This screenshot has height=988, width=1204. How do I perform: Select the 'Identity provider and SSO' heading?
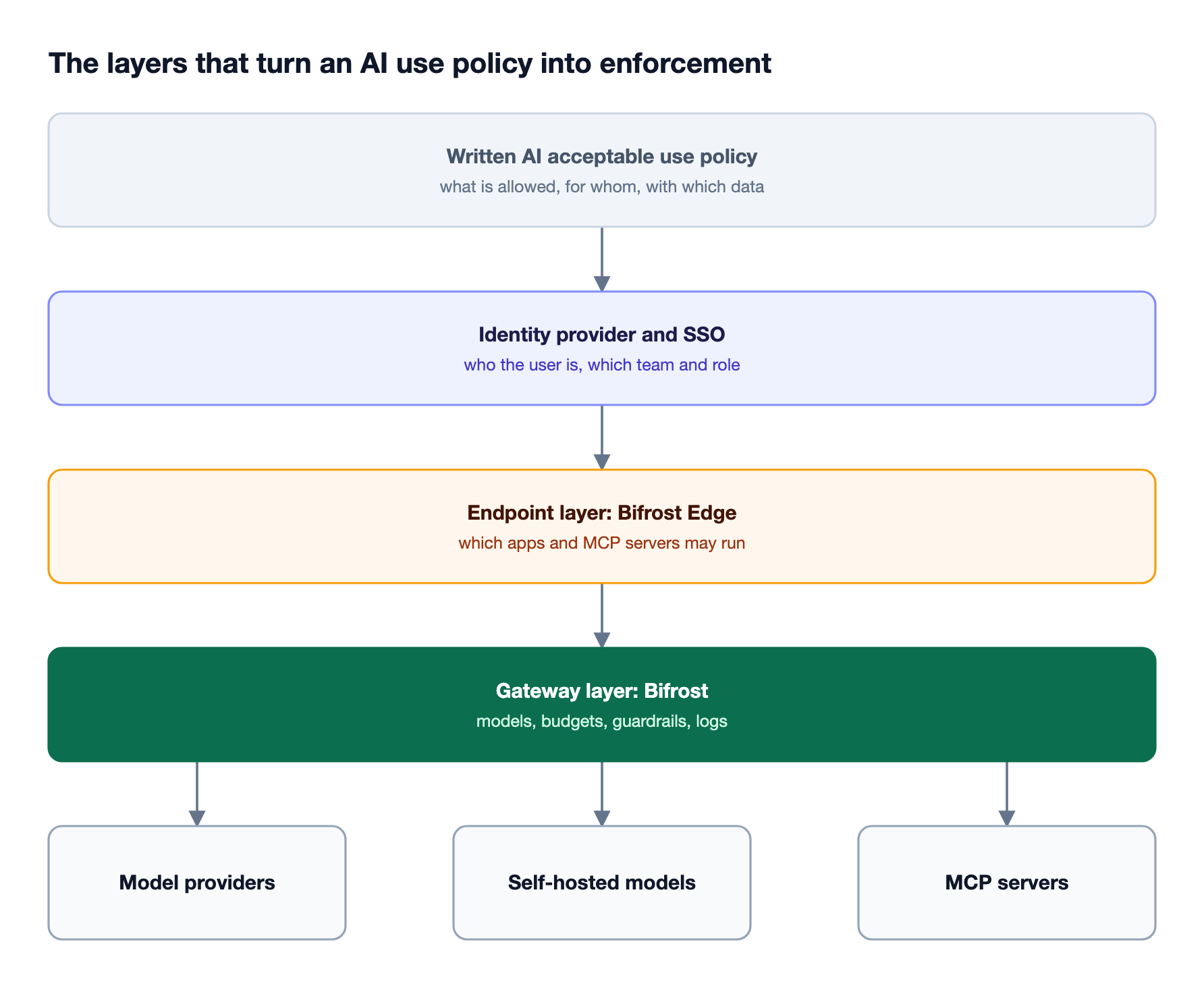tap(601, 335)
